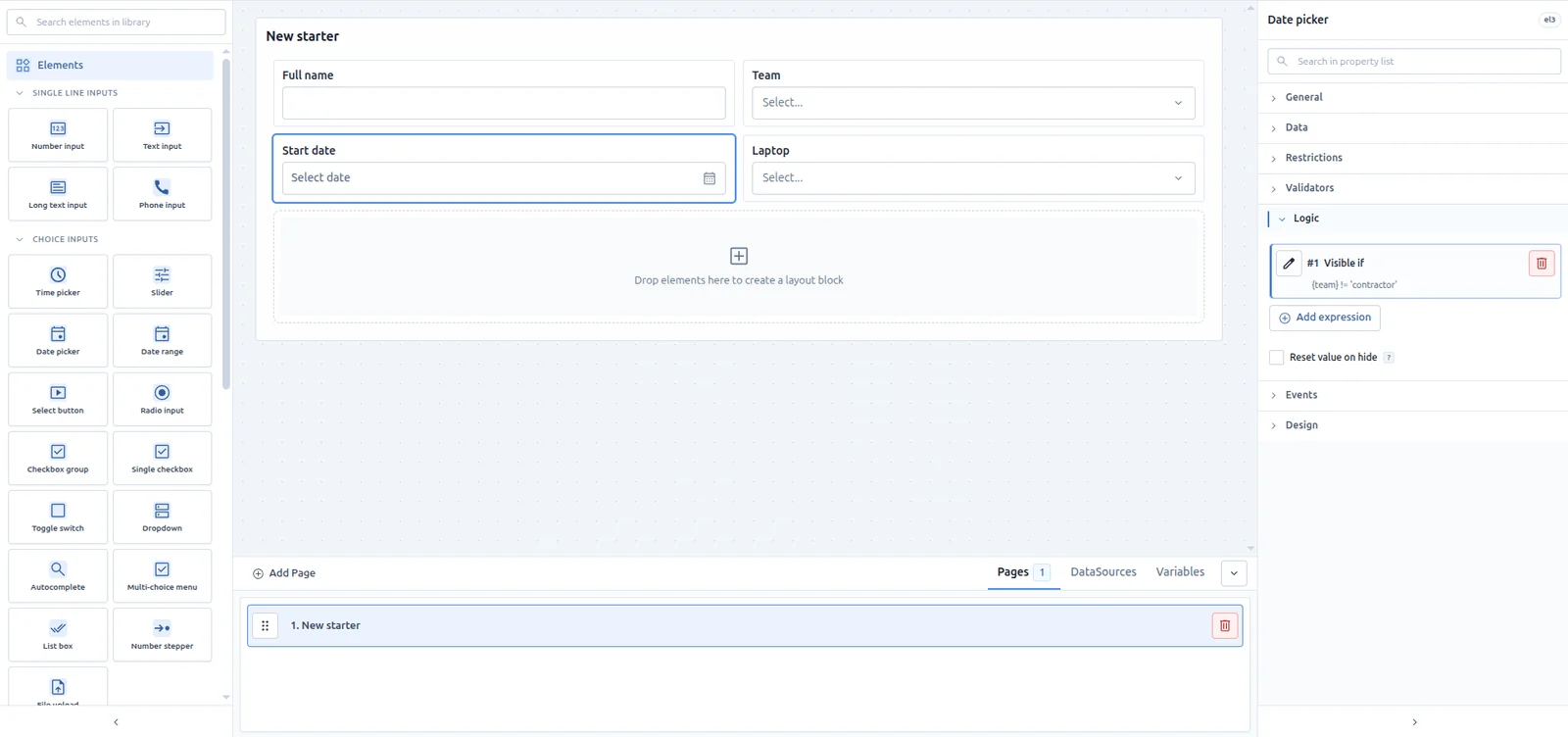
Task: Open the Start date calendar icon
Action: pyautogui.click(x=710, y=178)
